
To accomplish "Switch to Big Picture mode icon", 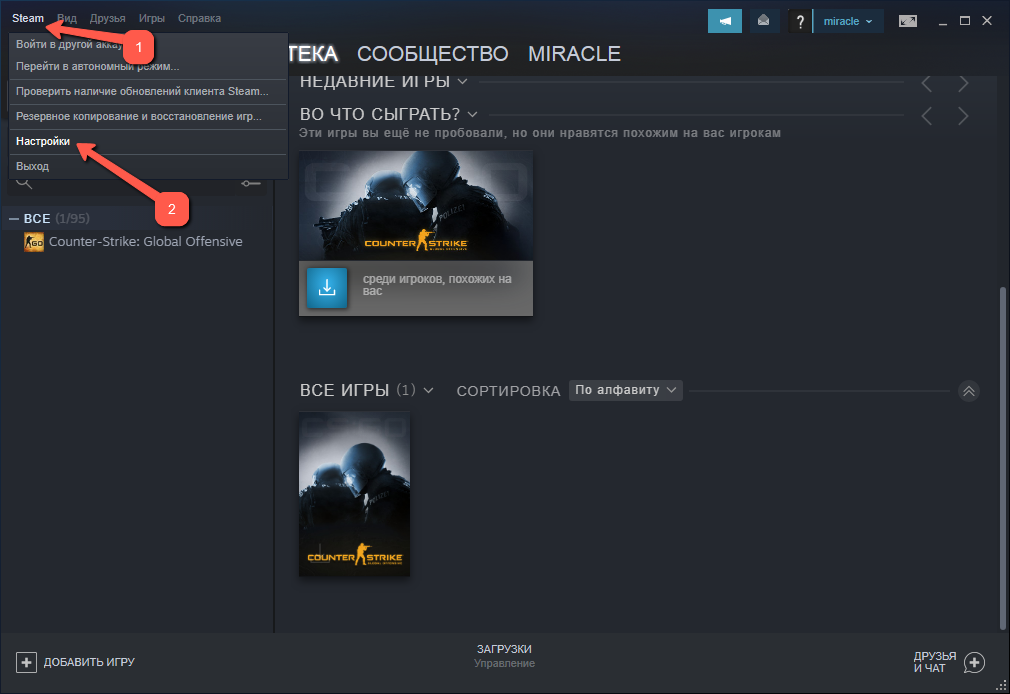I will click(907, 20).
